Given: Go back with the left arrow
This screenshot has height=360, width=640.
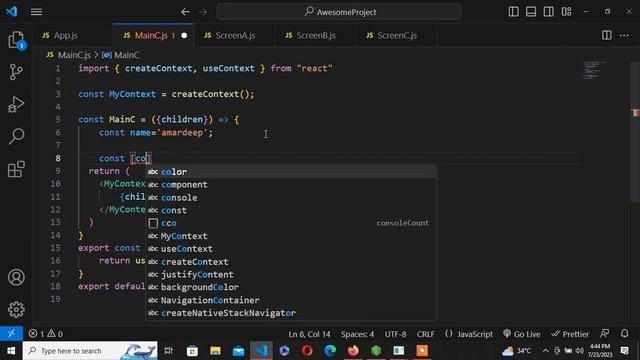Looking at the screenshot, I should (x=185, y=12).
